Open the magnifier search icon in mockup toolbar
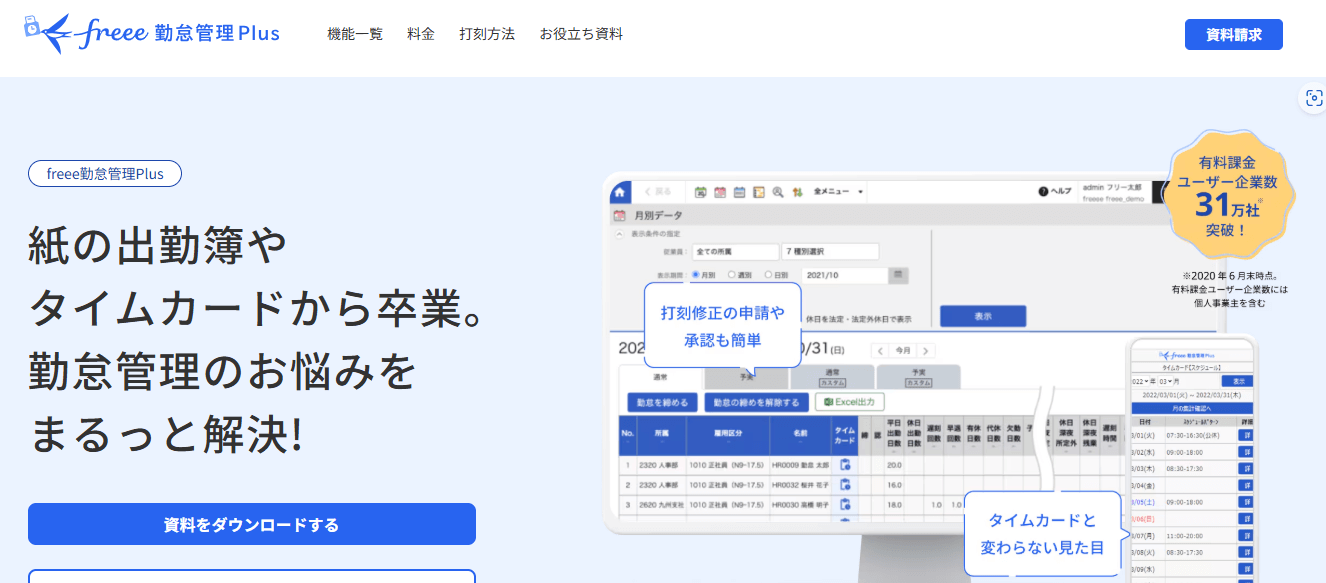1326x583 pixels. tap(778, 191)
